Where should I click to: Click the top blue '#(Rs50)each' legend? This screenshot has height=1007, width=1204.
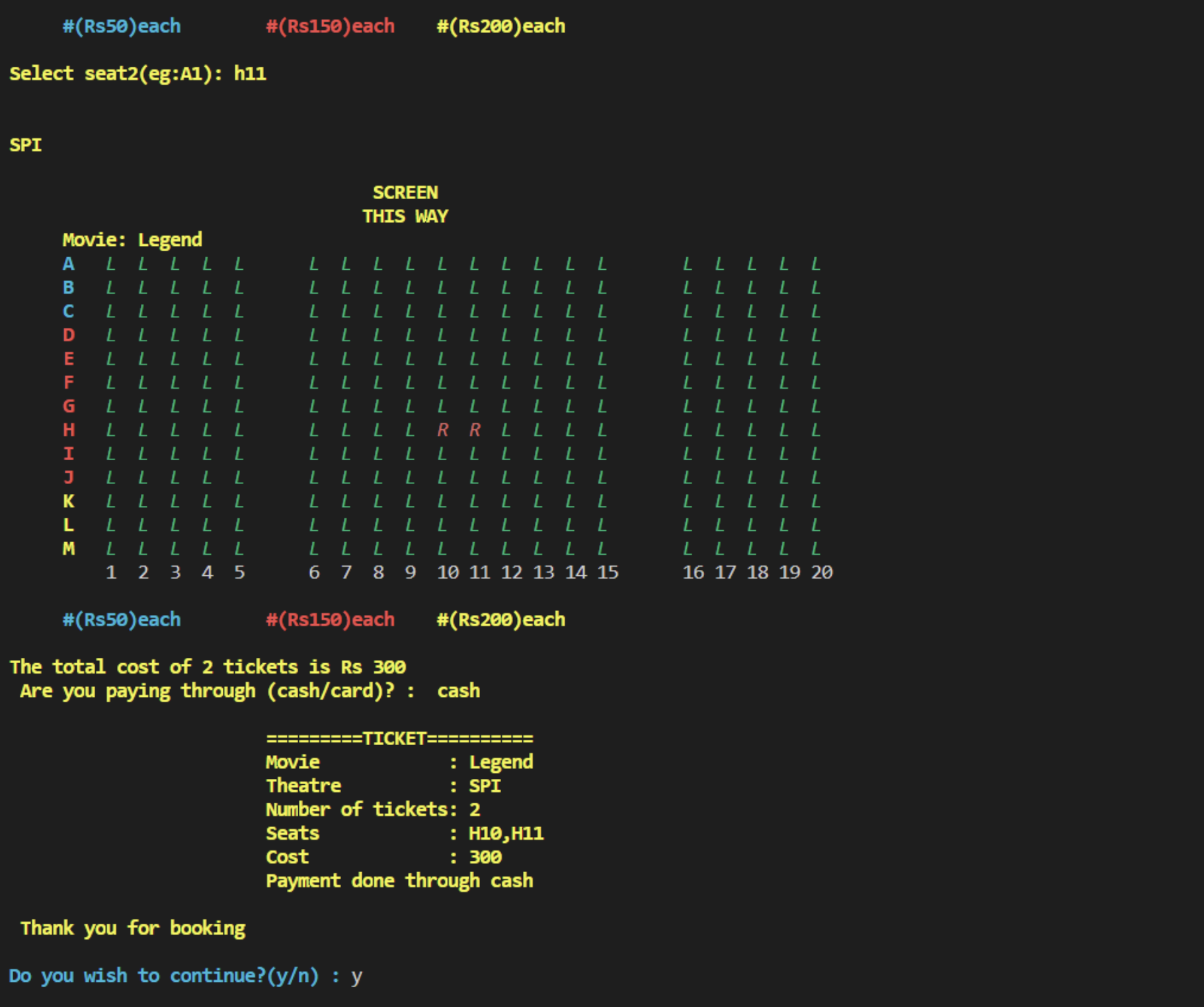122,26
